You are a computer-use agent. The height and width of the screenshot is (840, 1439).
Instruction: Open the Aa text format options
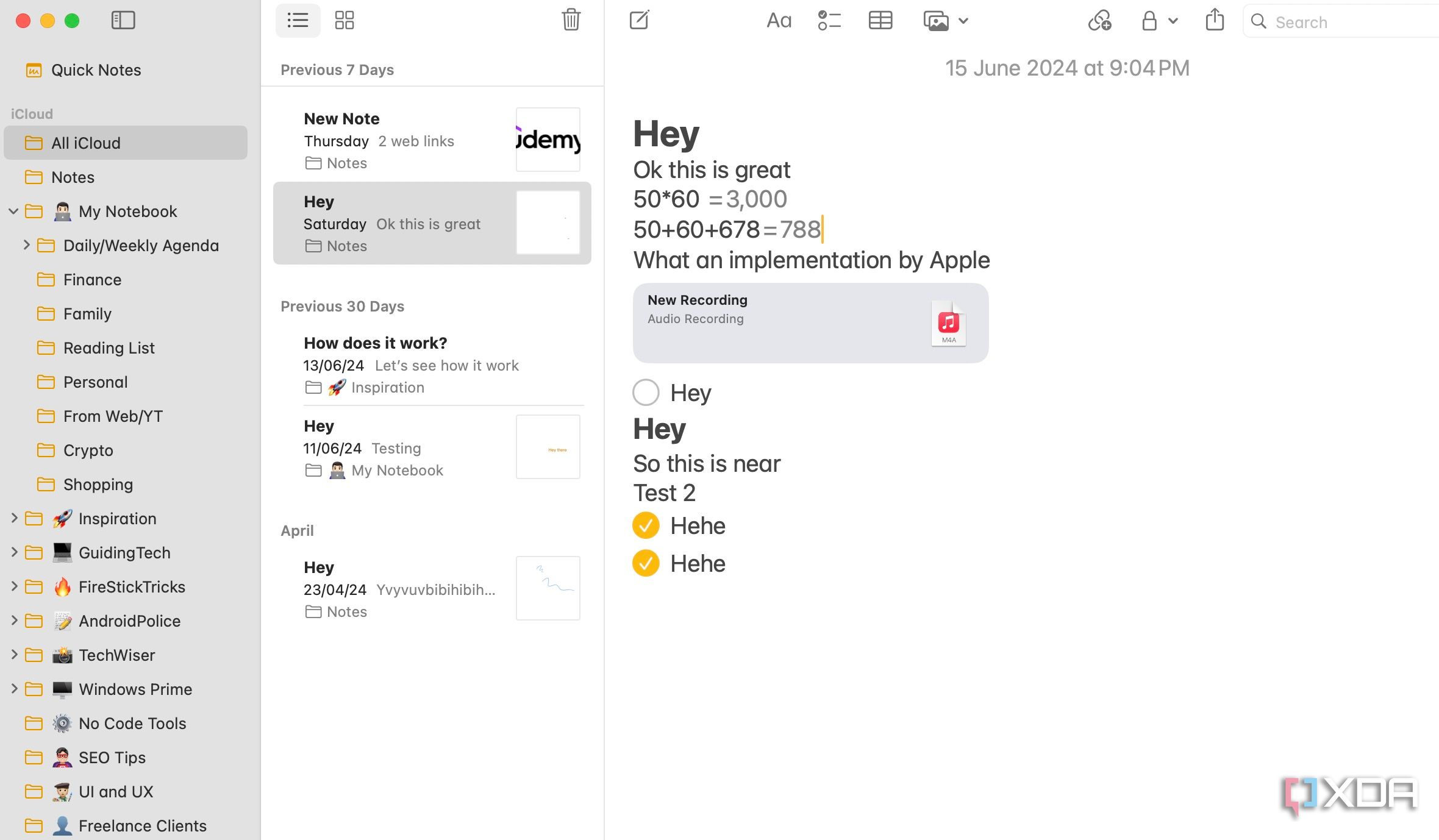(779, 21)
